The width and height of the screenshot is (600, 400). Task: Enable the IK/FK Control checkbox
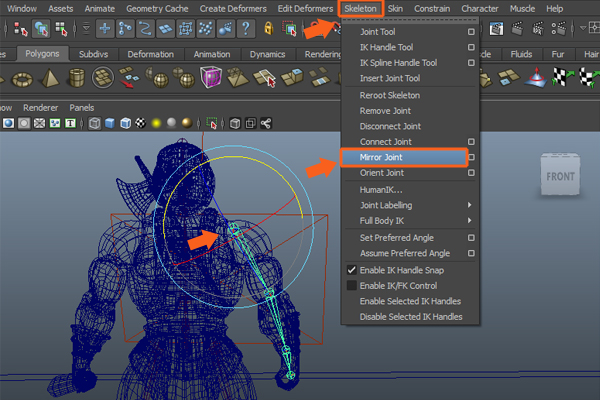pyautogui.click(x=351, y=286)
